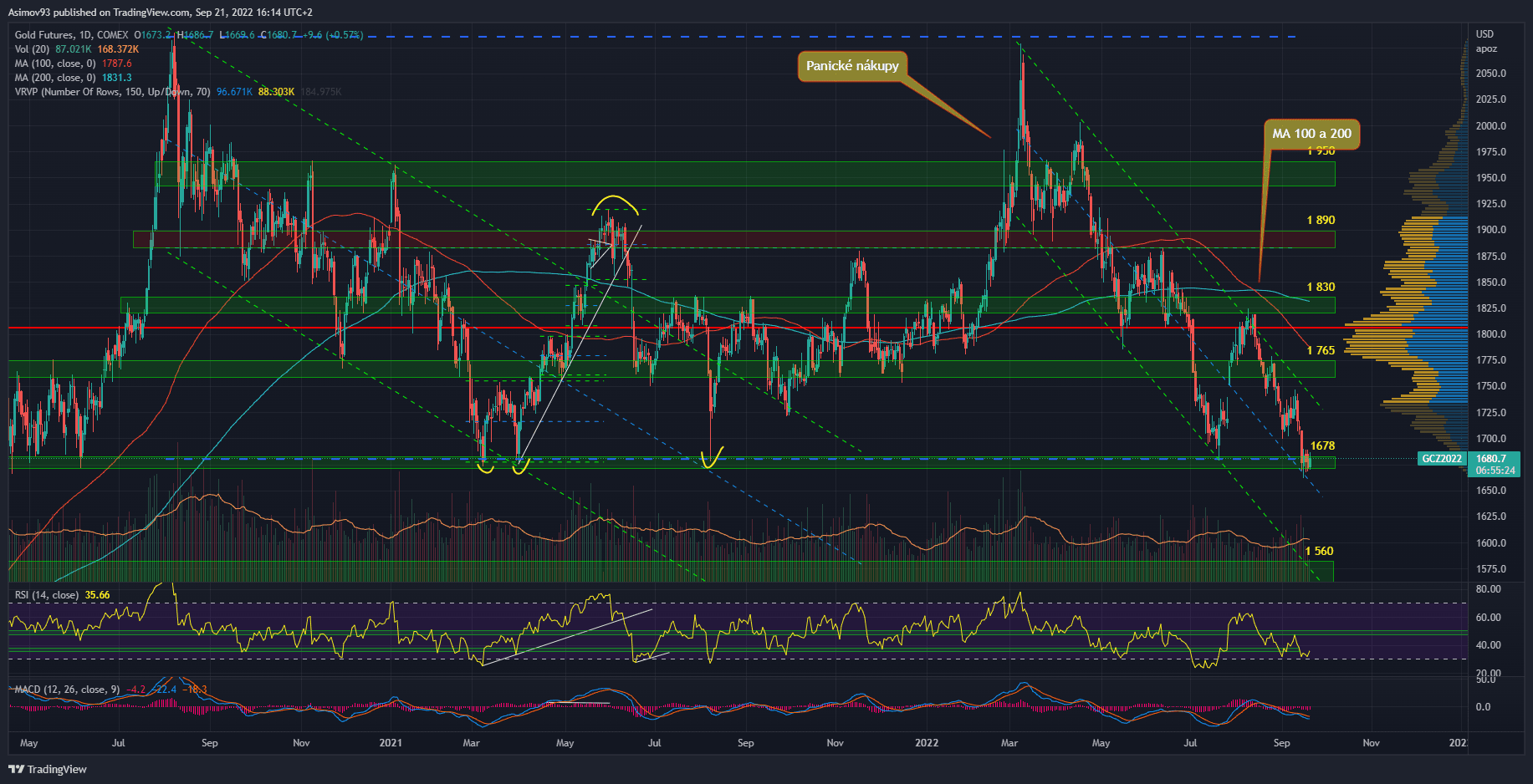Select the yellow 1 560 level text
This screenshot has width=1533, height=784.
(1319, 551)
